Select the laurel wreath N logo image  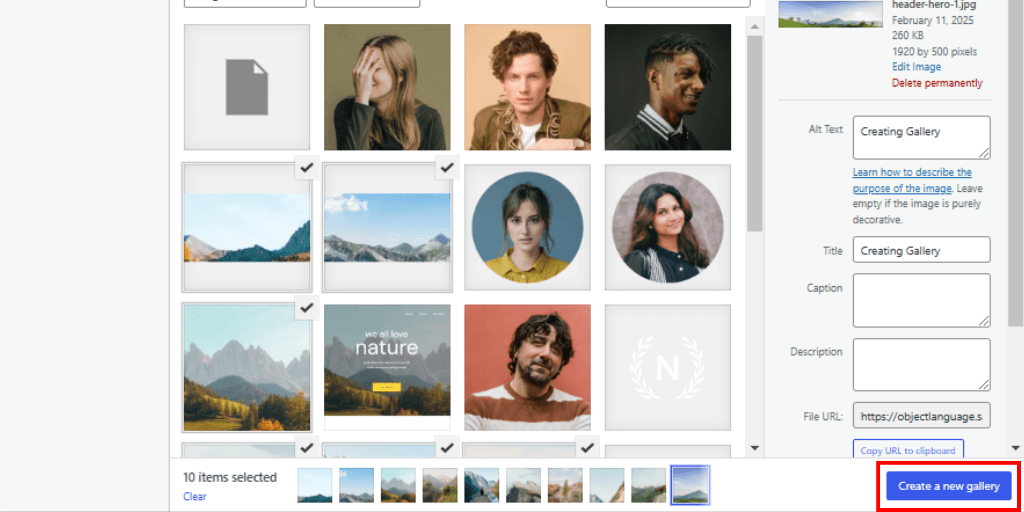667,368
